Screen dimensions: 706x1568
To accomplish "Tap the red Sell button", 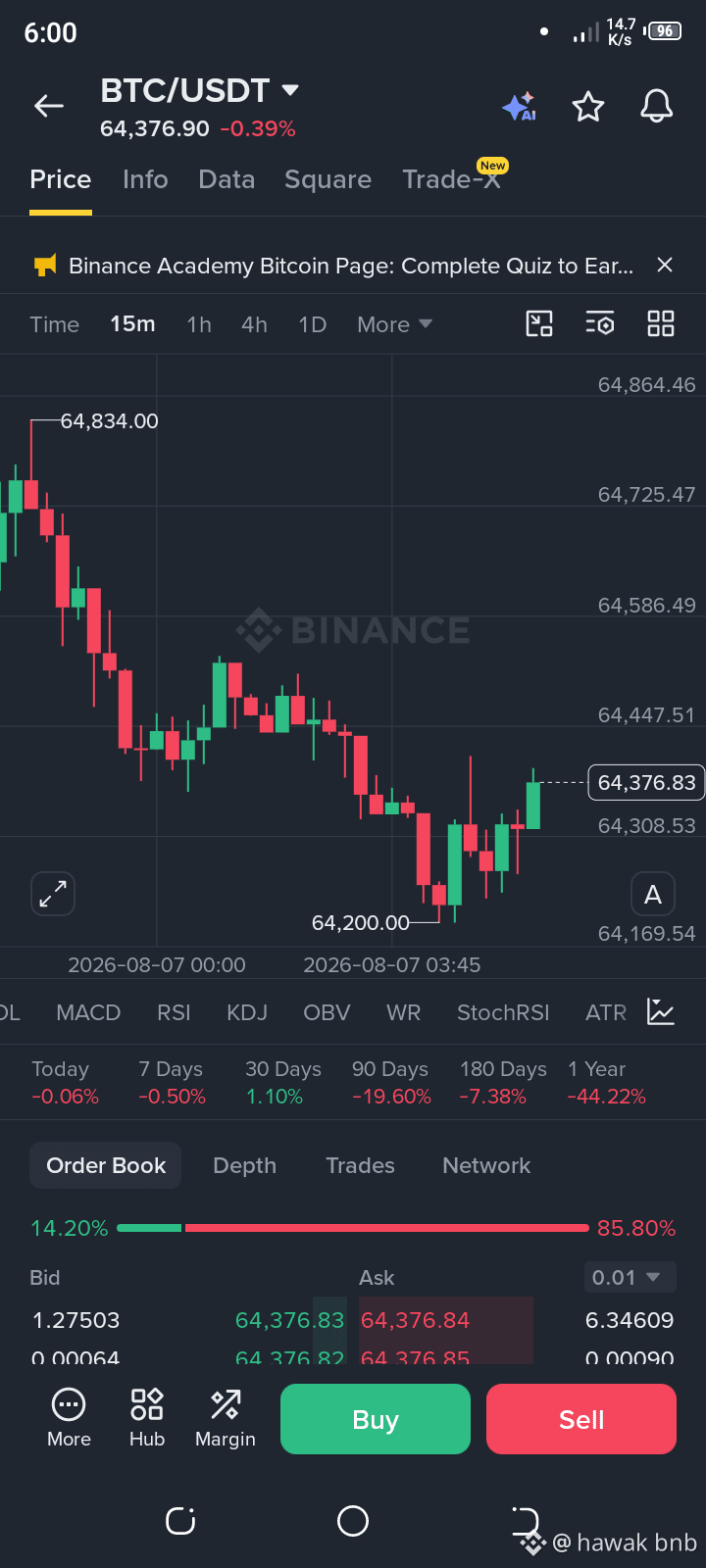I will [x=581, y=1419].
